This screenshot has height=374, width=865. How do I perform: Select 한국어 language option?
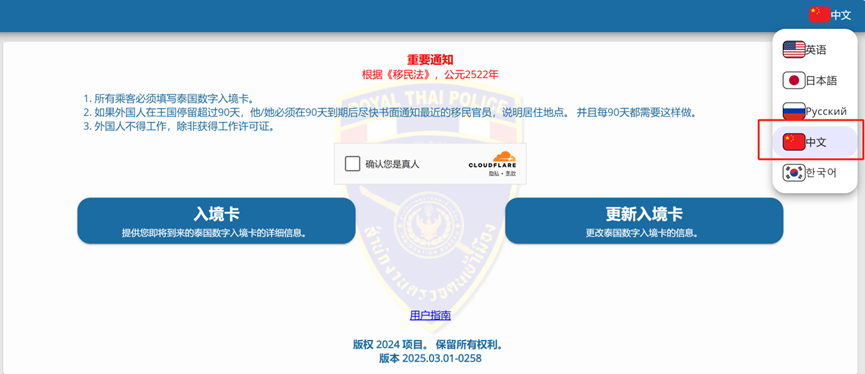pyautogui.click(x=815, y=173)
